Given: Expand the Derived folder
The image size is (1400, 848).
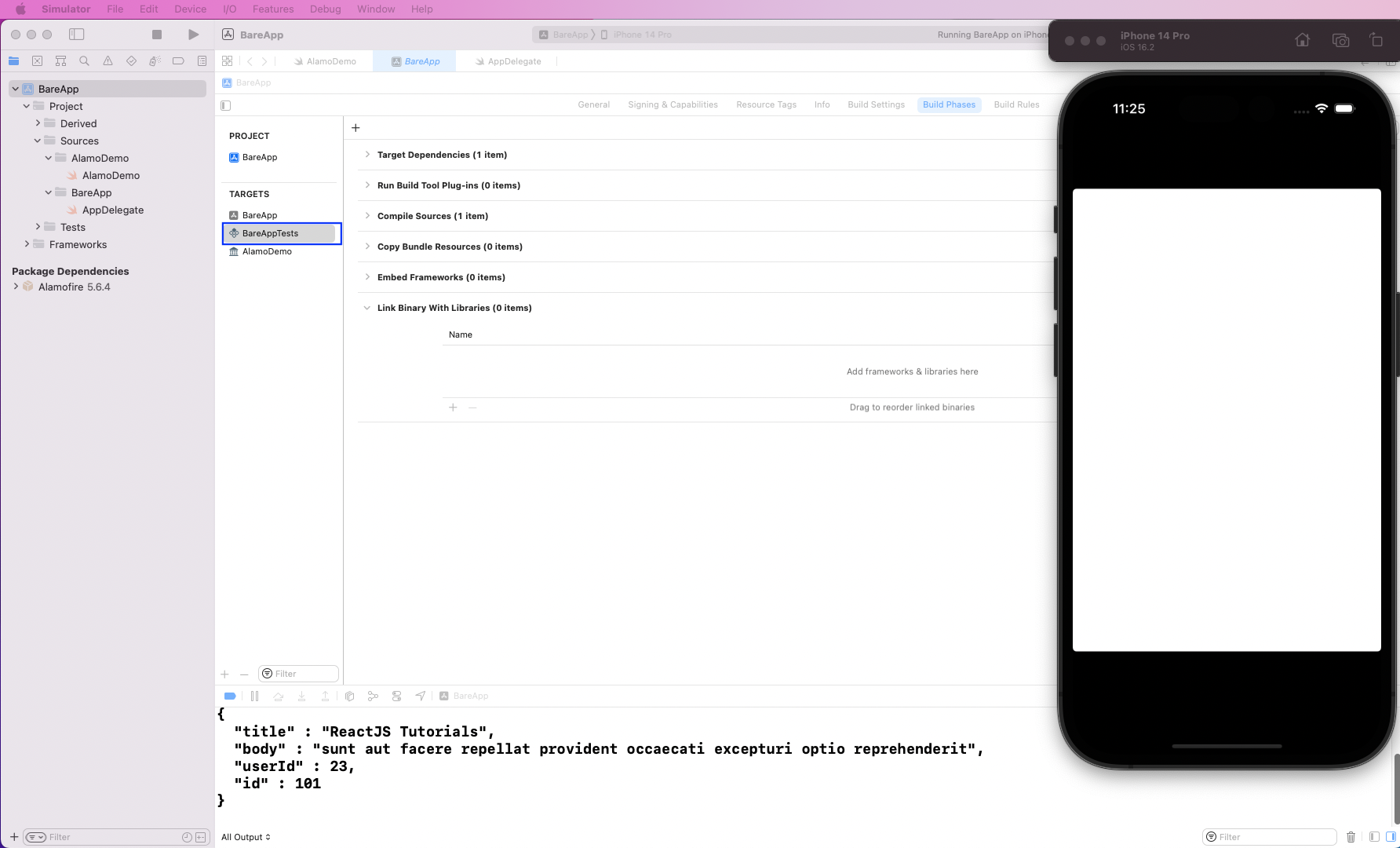Looking at the screenshot, I should (38, 123).
